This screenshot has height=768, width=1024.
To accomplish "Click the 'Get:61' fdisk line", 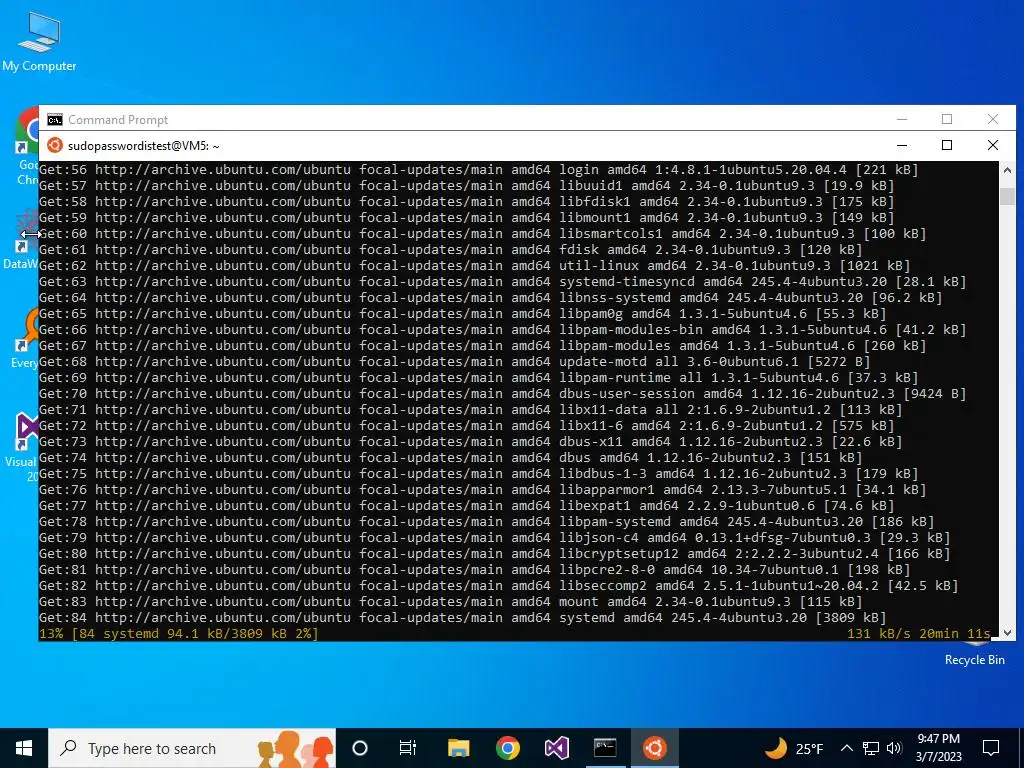I will 450,249.
